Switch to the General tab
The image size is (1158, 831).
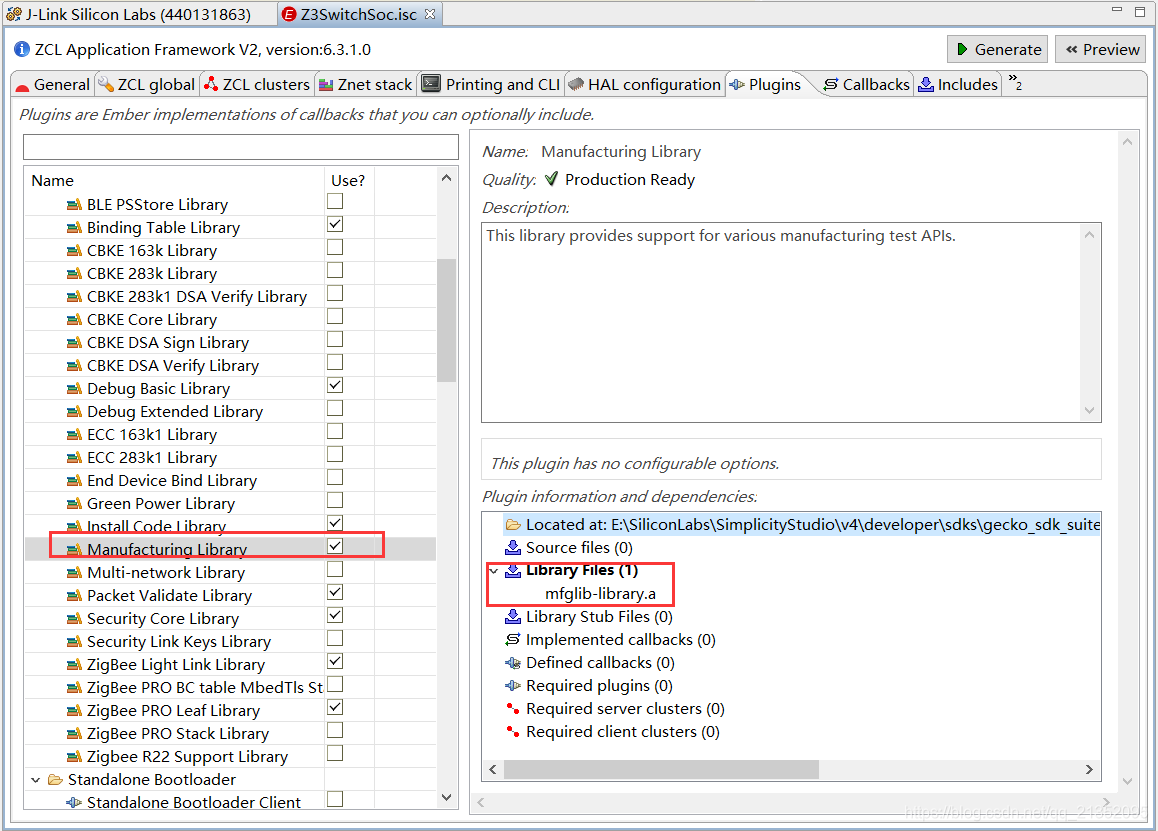(53, 85)
